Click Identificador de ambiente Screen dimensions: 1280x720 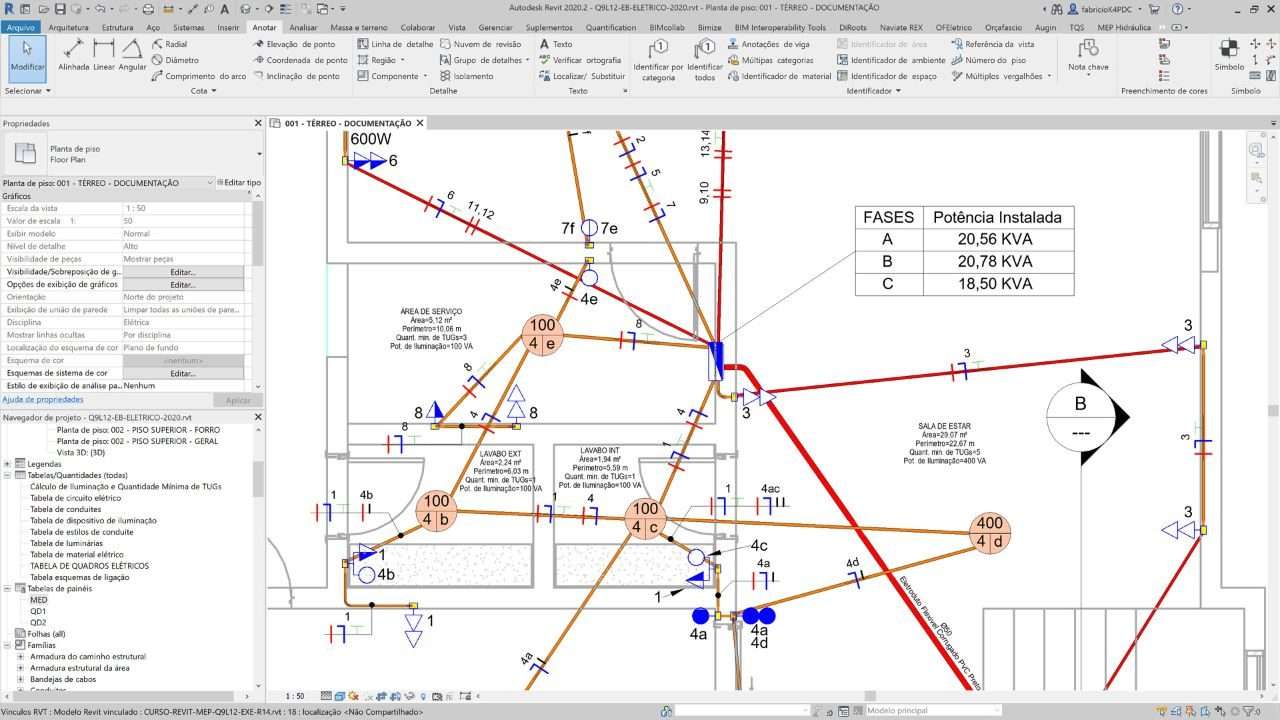pyautogui.click(x=891, y=60)
